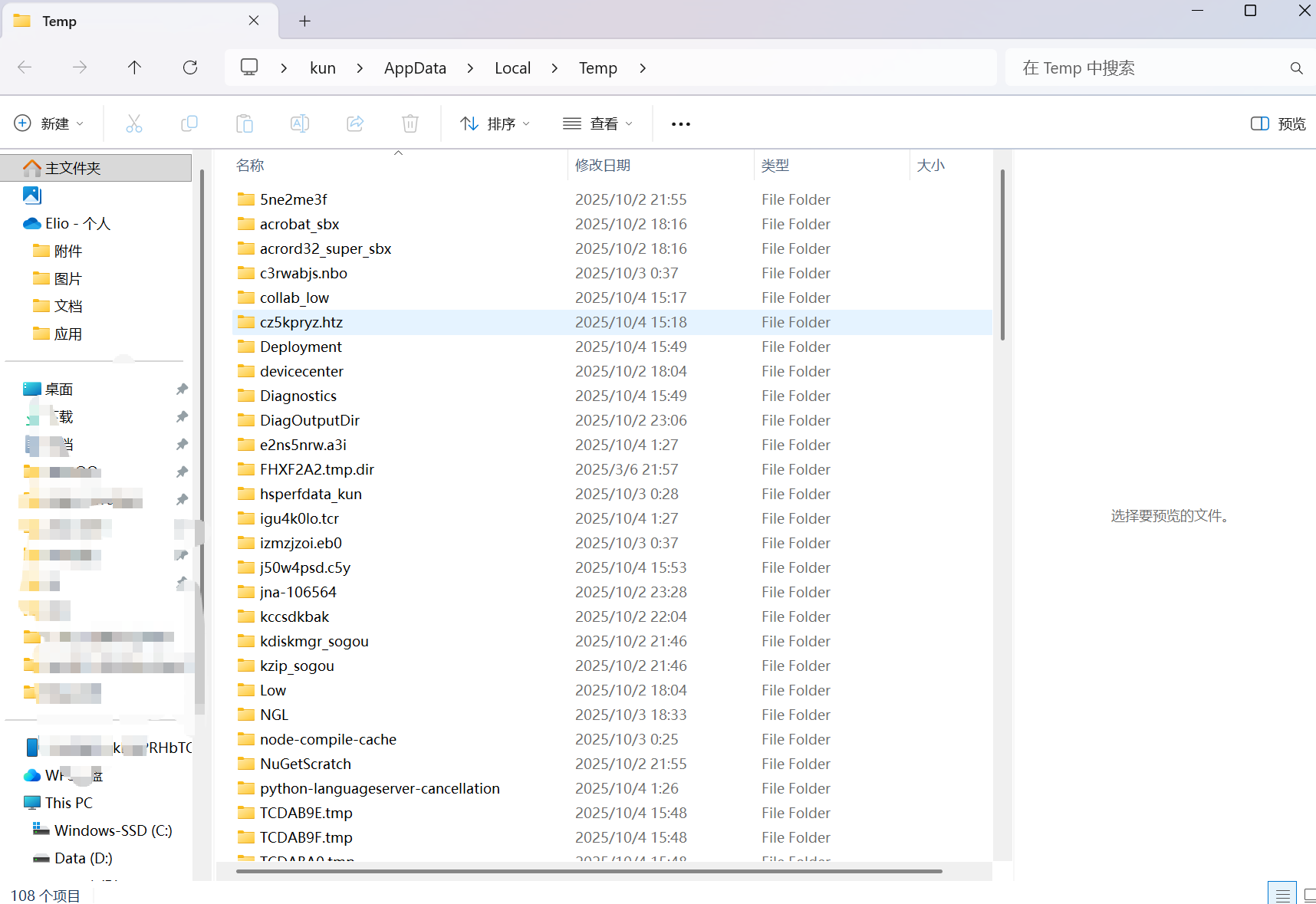Select the details view icon in status bar
The height and width of the screenshot is (904, 1316).
pos(1282,895)
